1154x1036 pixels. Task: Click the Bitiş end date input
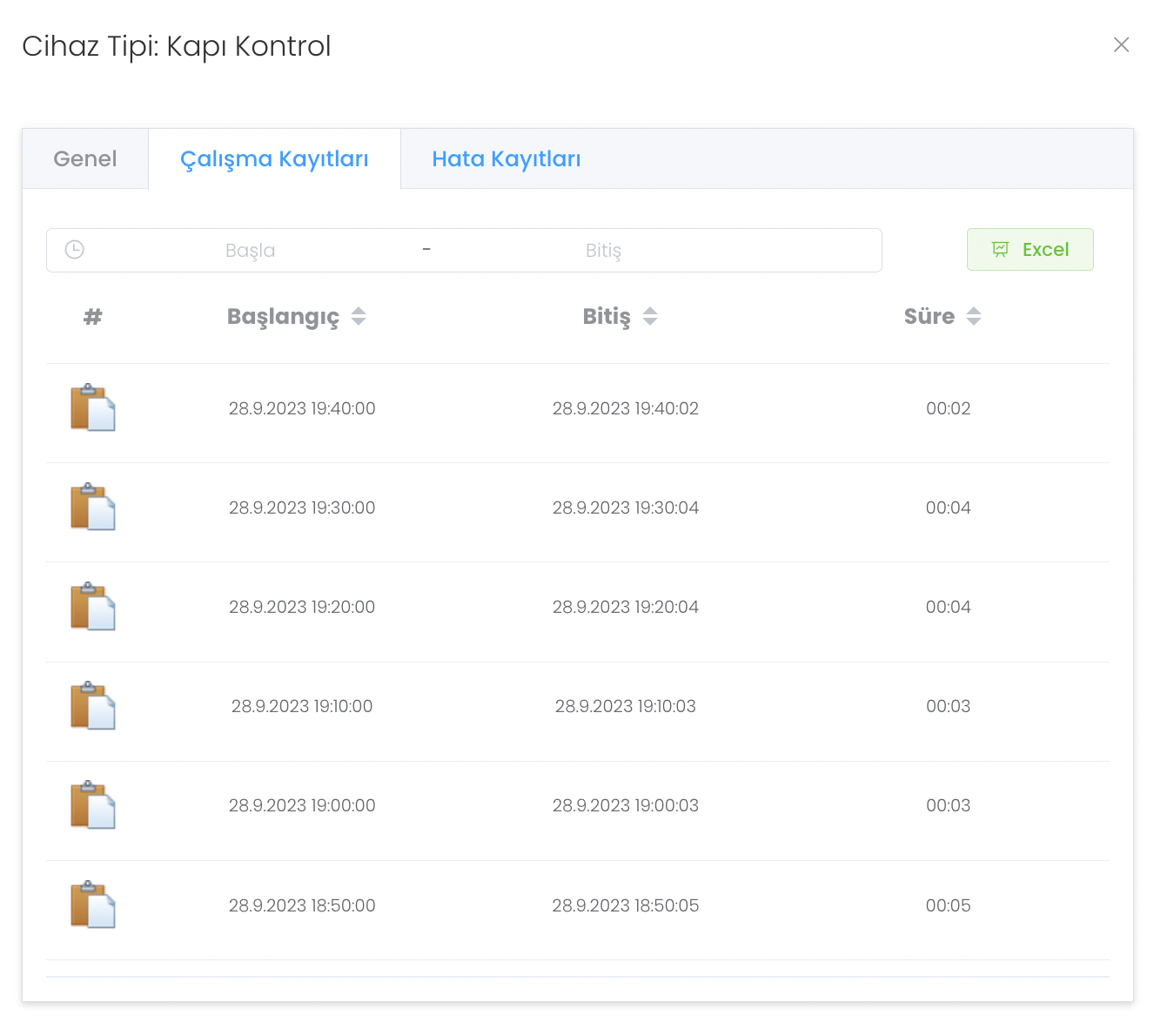point(603,251)
